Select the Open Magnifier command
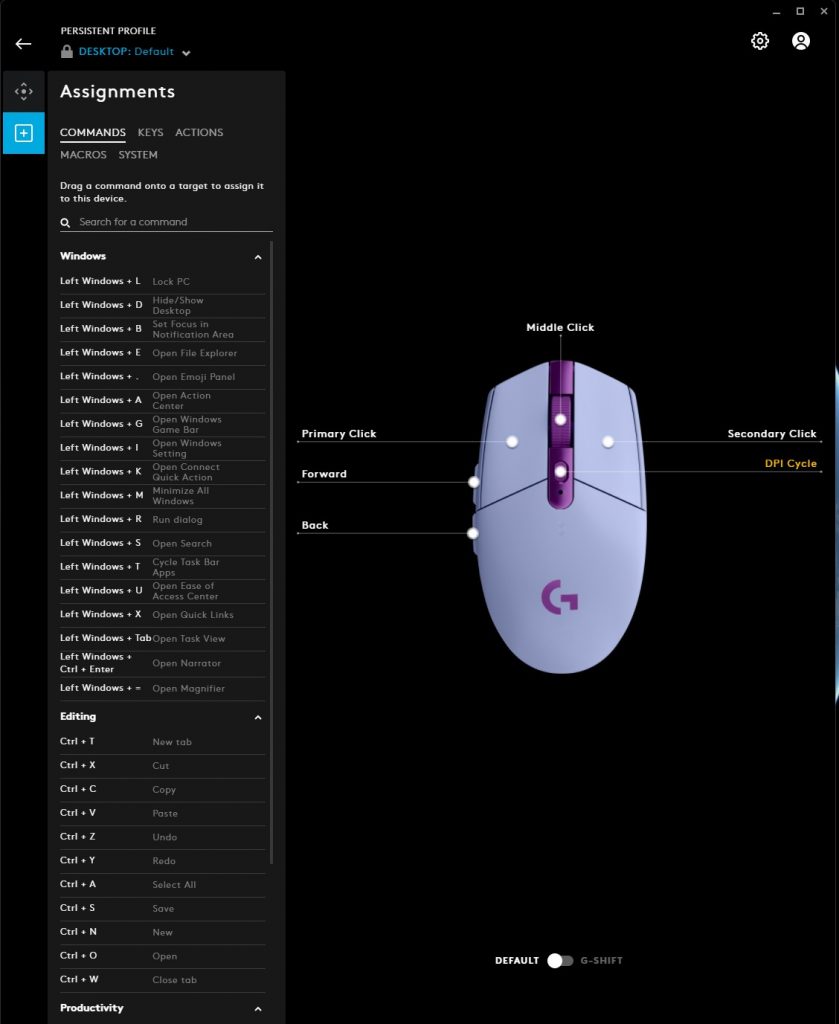 (163, 688)
